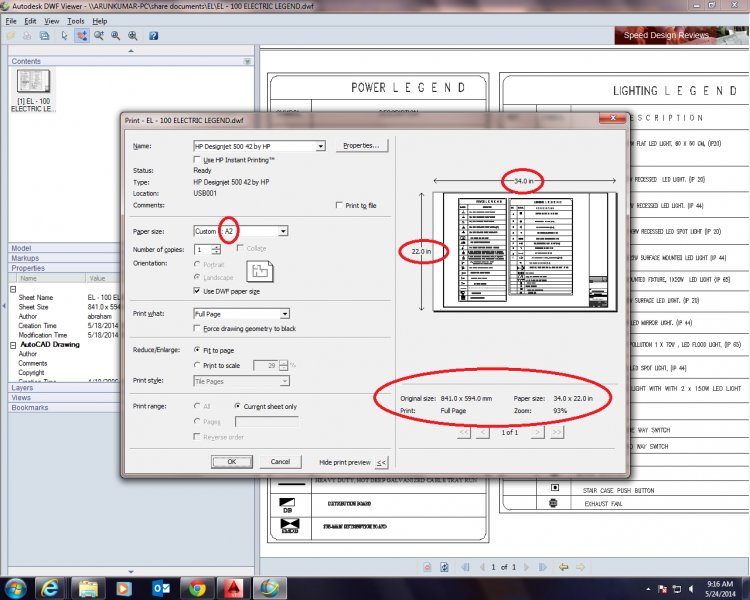Enable Use HP Instant Printing checkbox
The width and height of the screenshot is (750, 600).
[197, 159]
